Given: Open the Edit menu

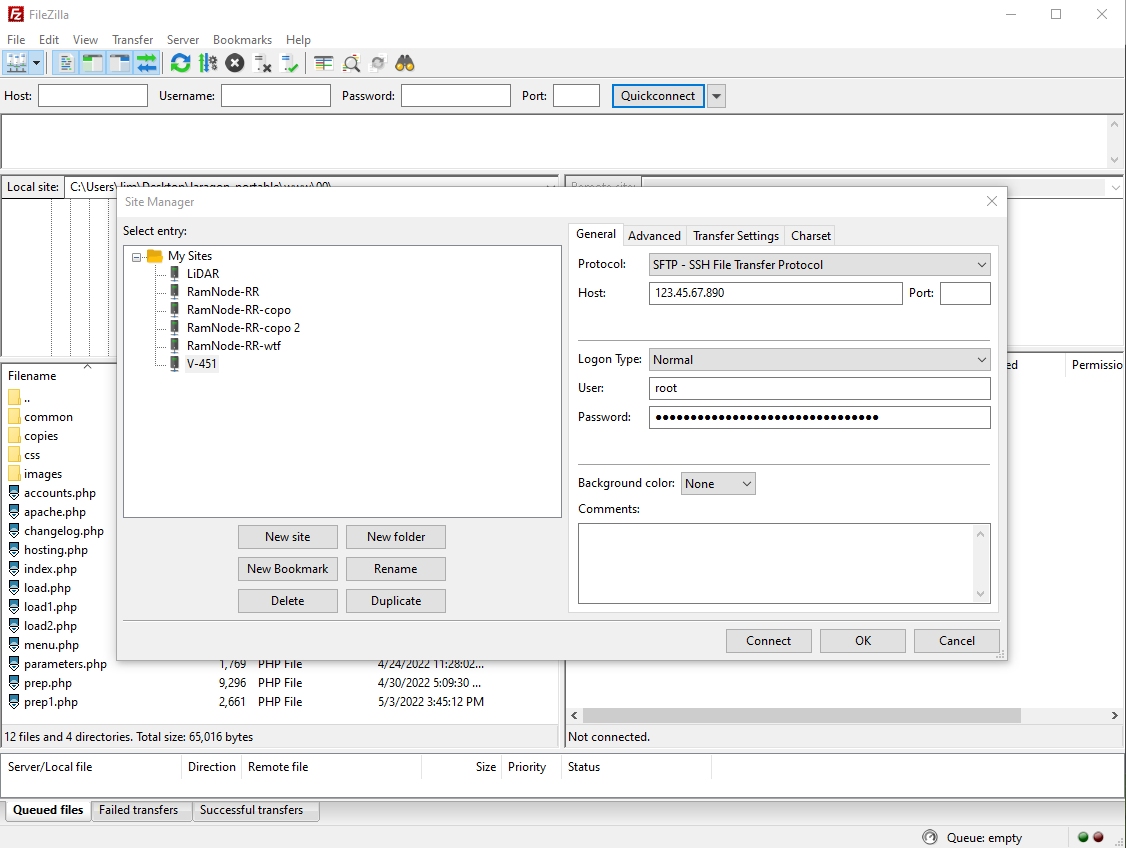Looking at the screenshot, I should click(x=49, y=39).
